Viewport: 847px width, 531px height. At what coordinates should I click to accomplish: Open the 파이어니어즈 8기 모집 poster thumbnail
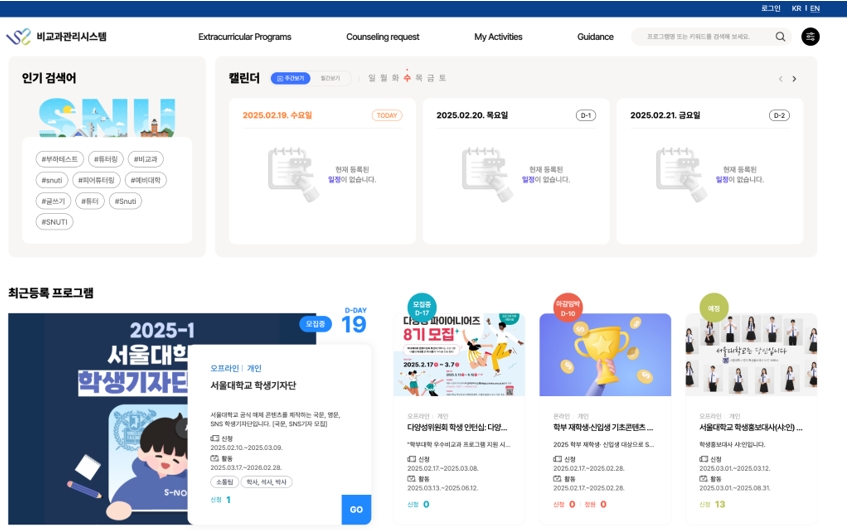[459, 355]
